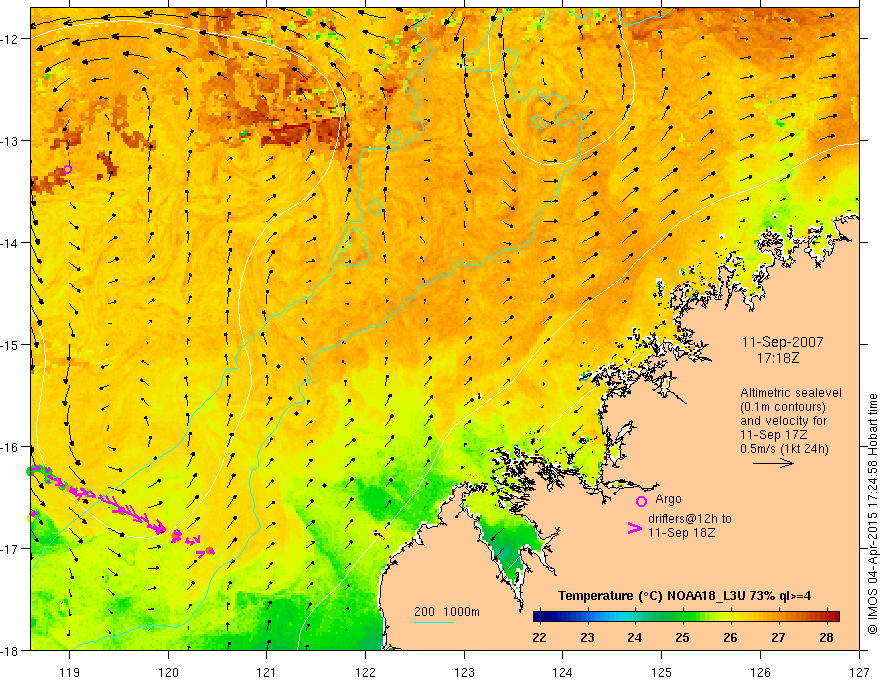Viewport: 880px width, 680px height.
Task: Click the '11-Sep 18Z' drifter legend text
Action: (681, 532)
